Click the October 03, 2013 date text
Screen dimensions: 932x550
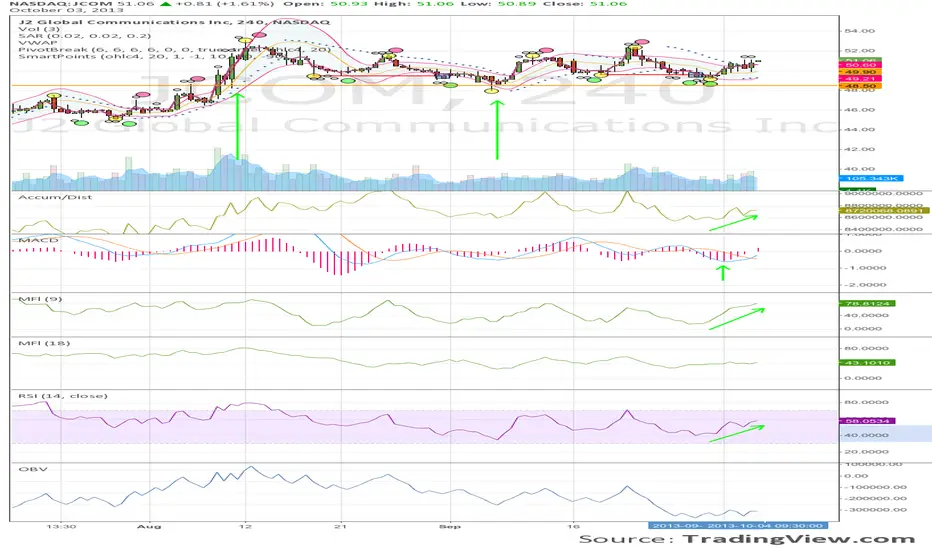(x=67, y=11)
